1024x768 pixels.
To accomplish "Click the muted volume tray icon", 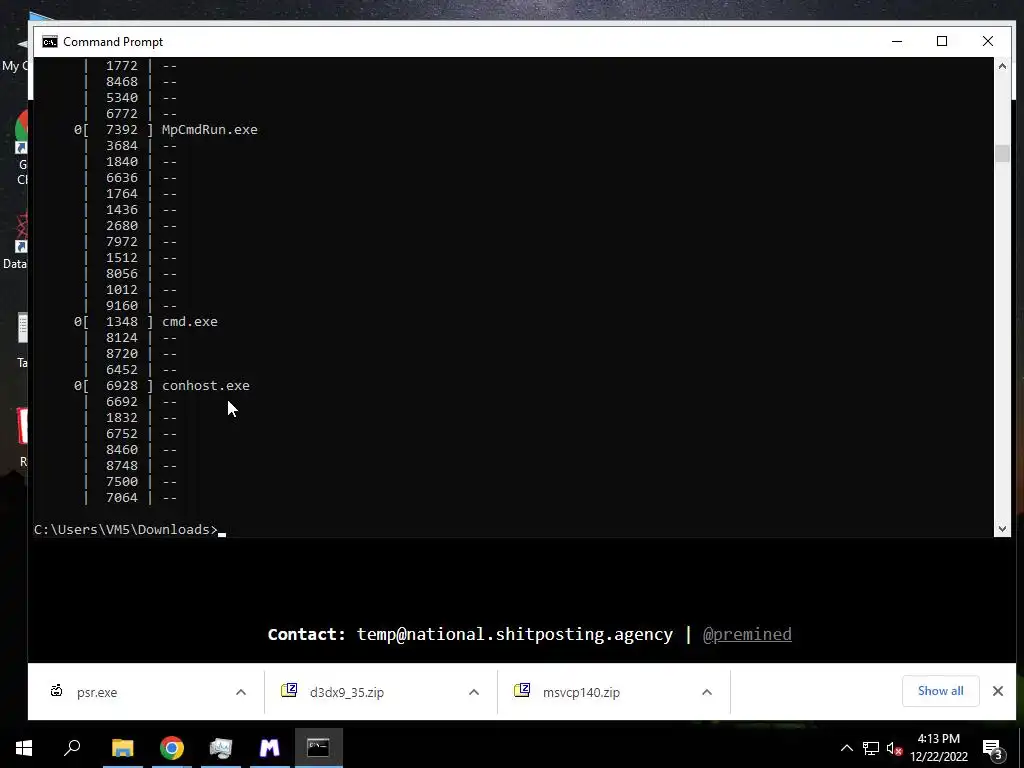I will [x=894, y=748].
